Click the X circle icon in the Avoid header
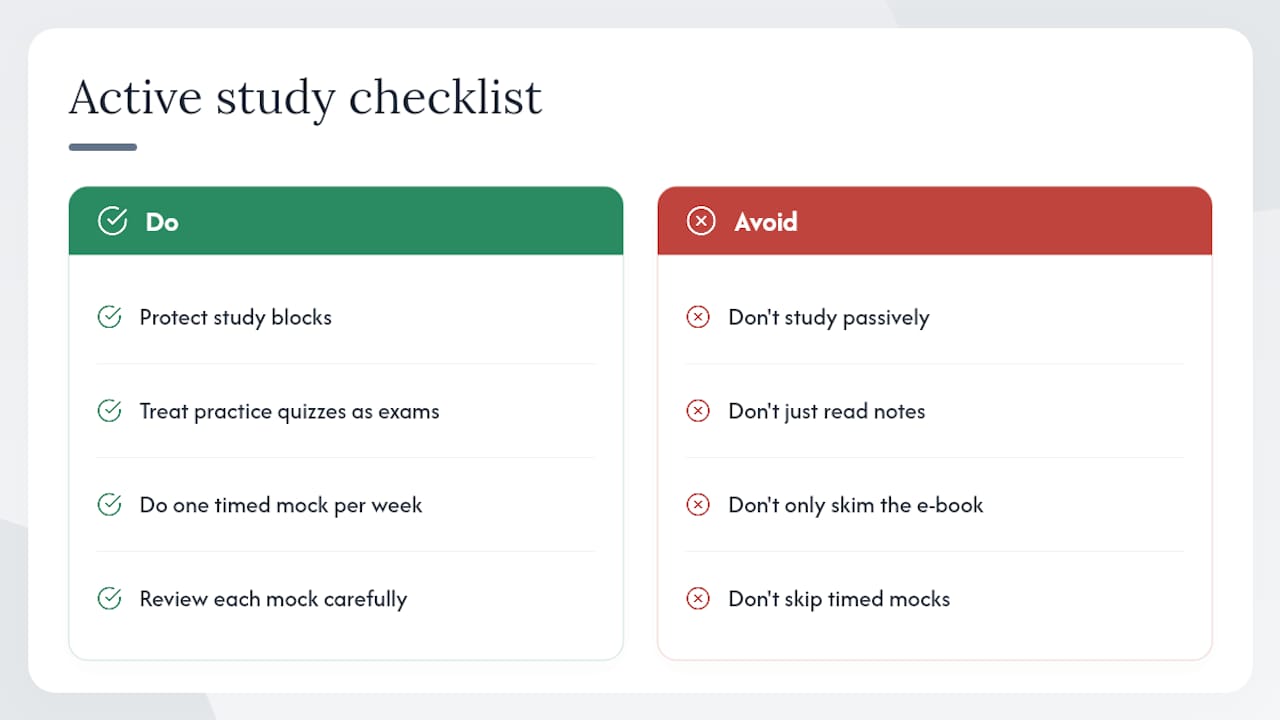 [x=701, y=221]
